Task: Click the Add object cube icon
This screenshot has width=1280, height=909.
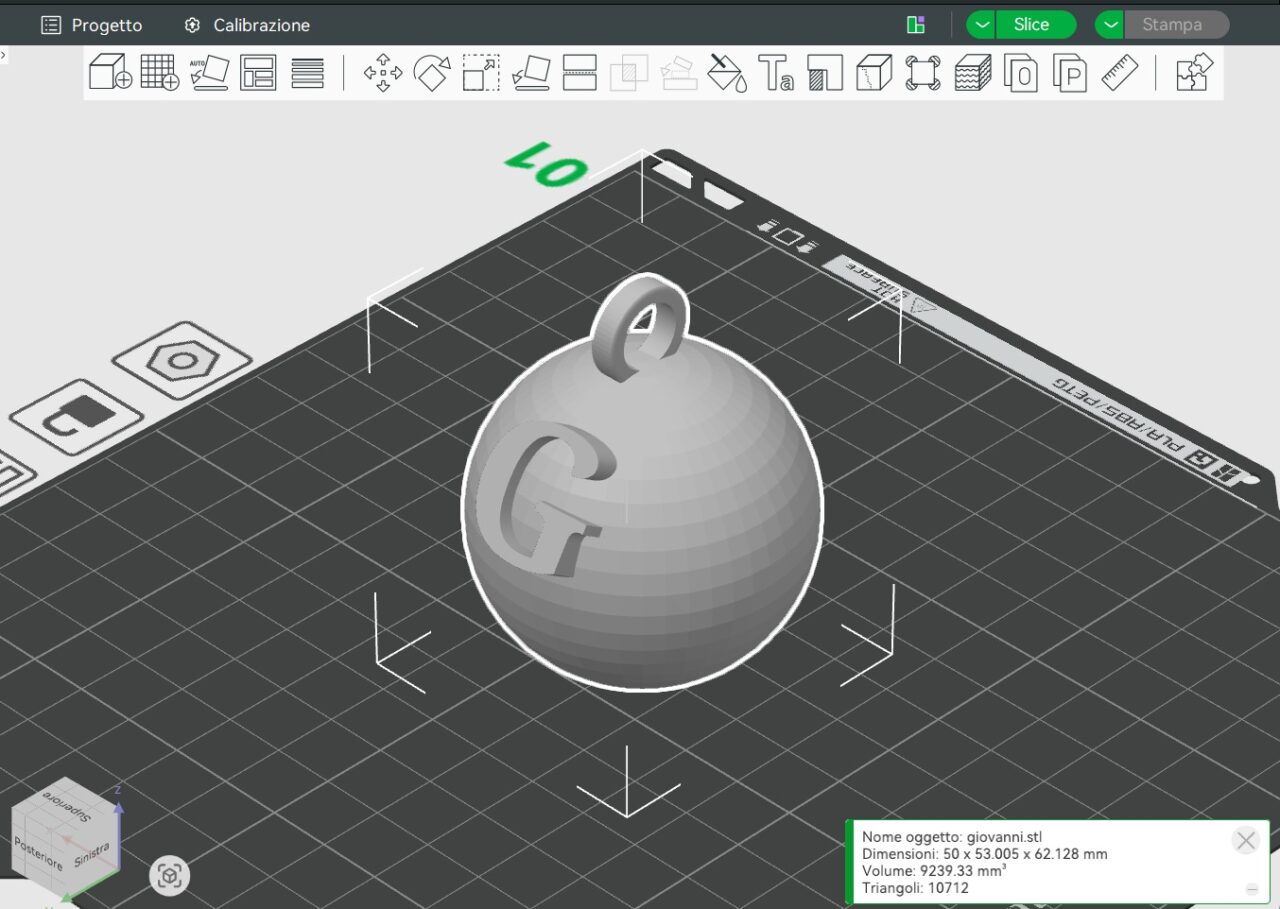Action: 110,73
